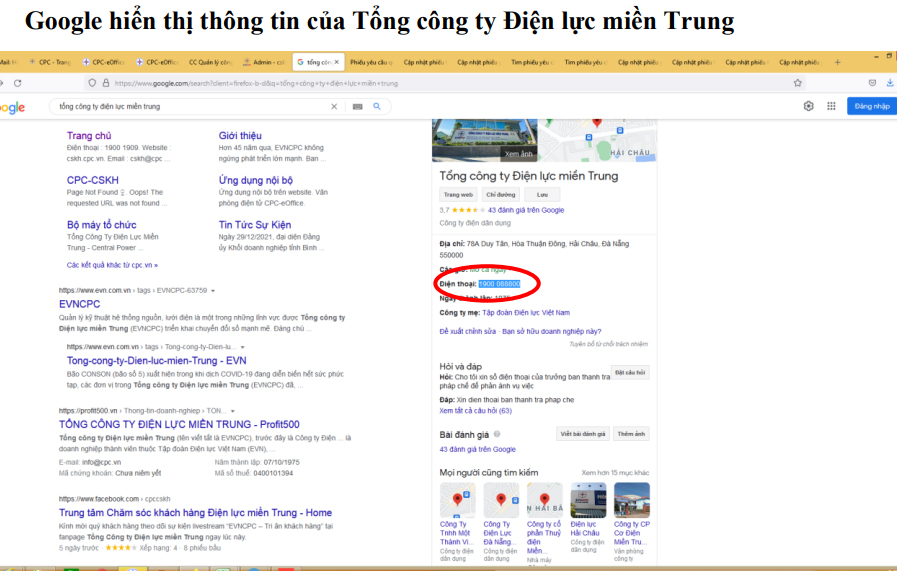Click the Firefox URL address bar
The width and height of the screenshot is (897, 571).
[x=446, y=83]
